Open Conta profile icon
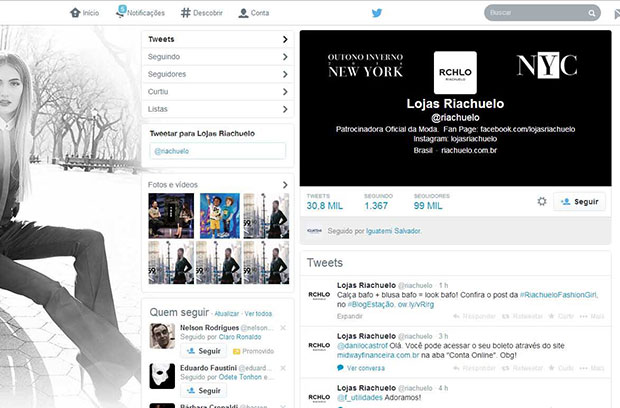The image size is (620, 408). coord(243,13)
